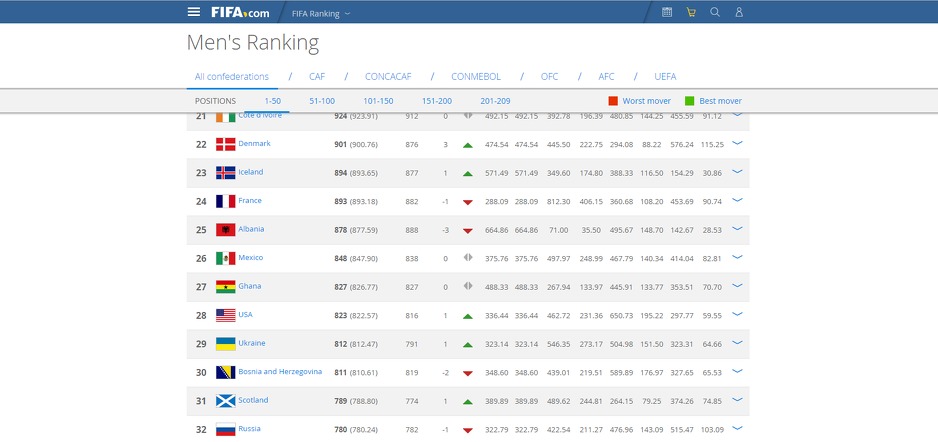Switch to the UEFA tab
This screenshot has height=442, width=938.
[665, 77]
